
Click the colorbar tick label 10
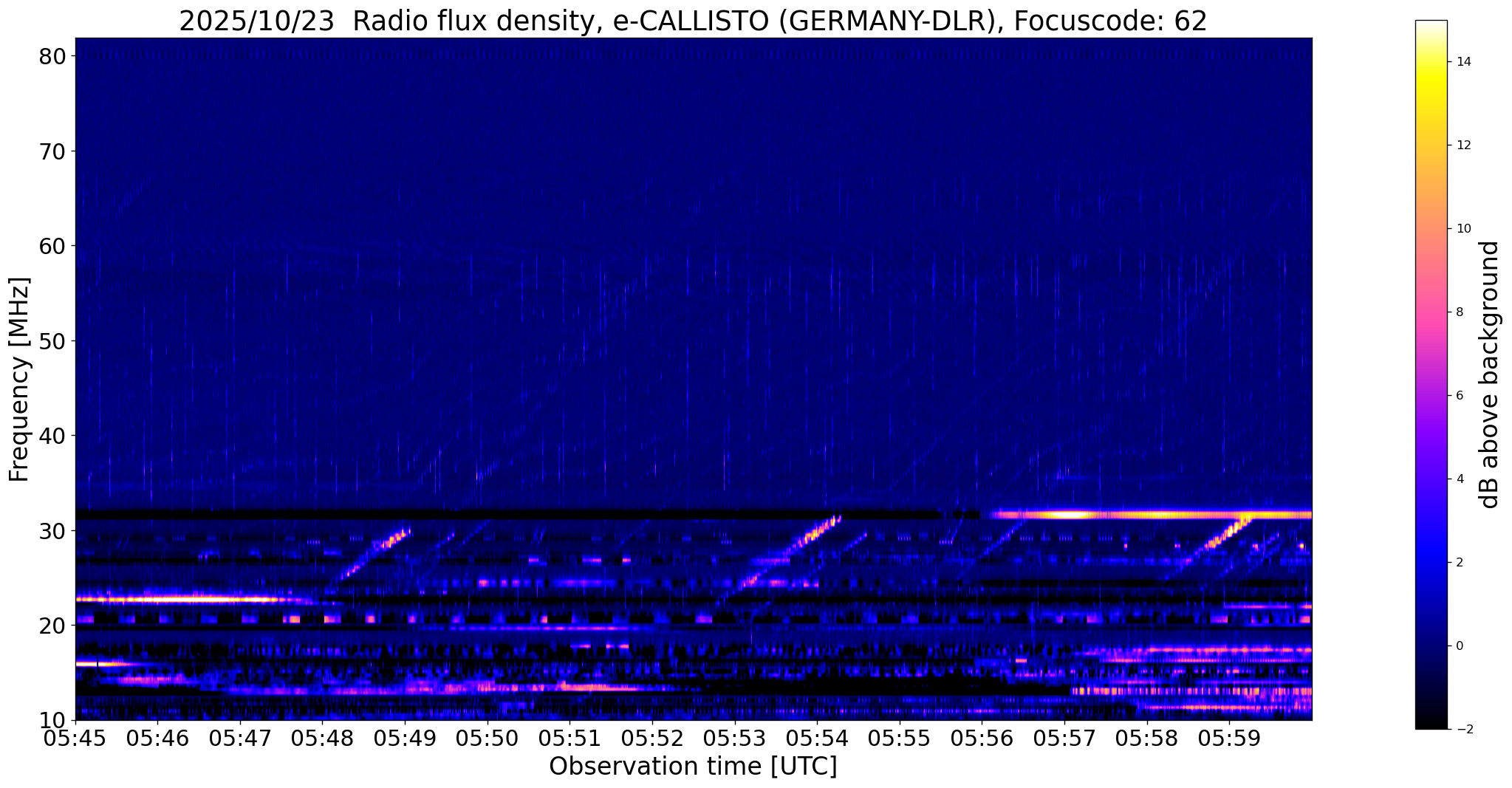point(1463,229)
